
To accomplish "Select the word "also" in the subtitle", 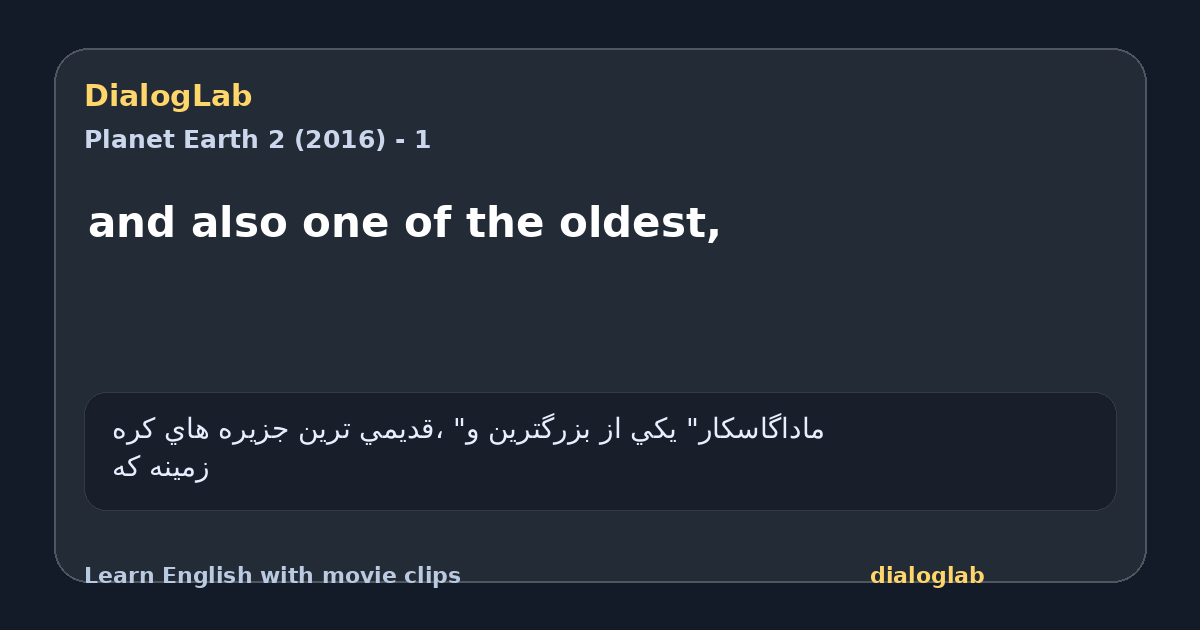I will (239, 223).
